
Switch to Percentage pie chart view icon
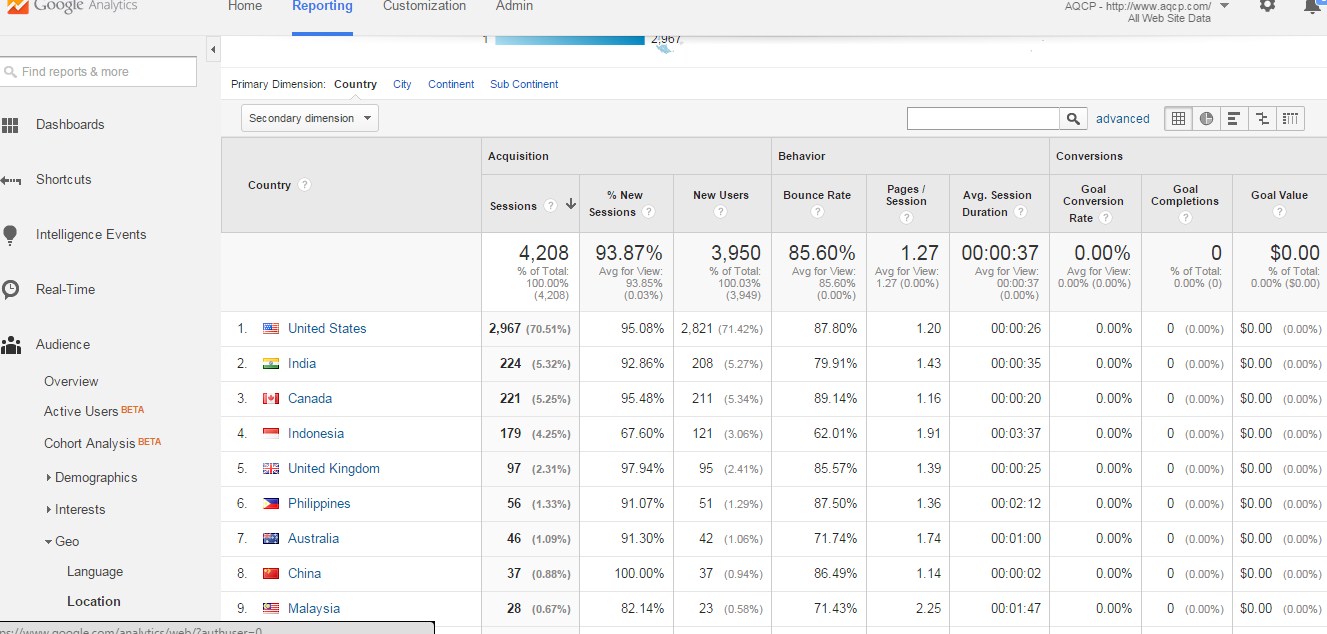click(1206, 118)
